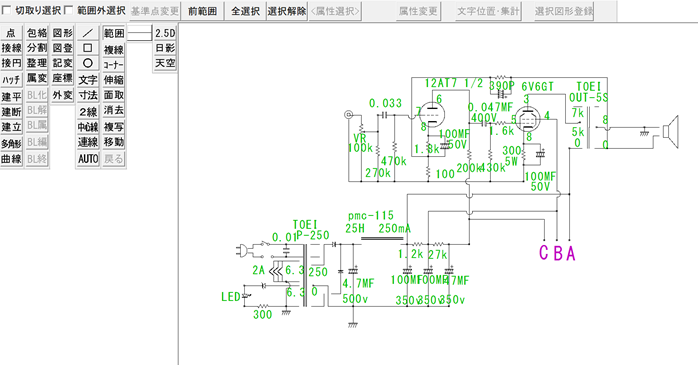
Task: Choose the ハッチ hatch tool
Action: (x=12, y=80)
